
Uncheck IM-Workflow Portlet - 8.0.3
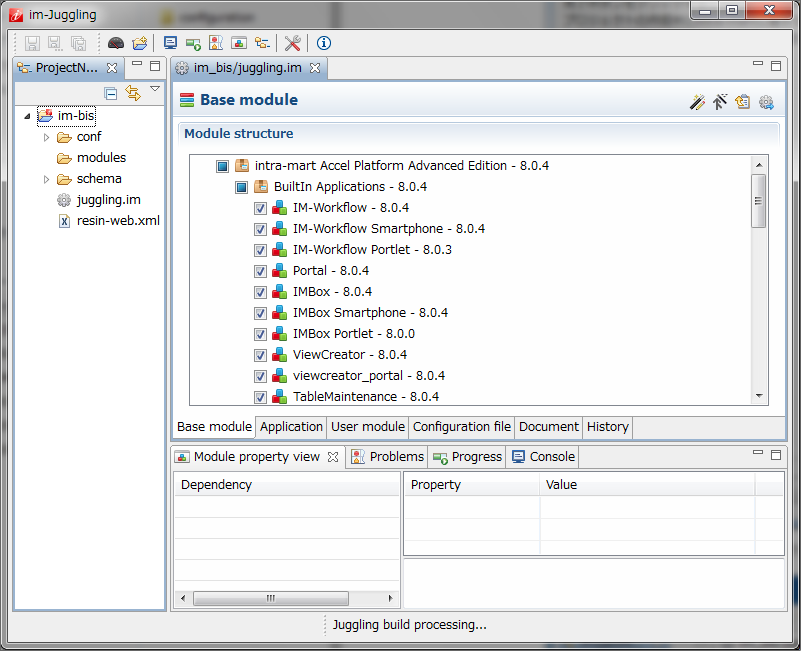260,250
